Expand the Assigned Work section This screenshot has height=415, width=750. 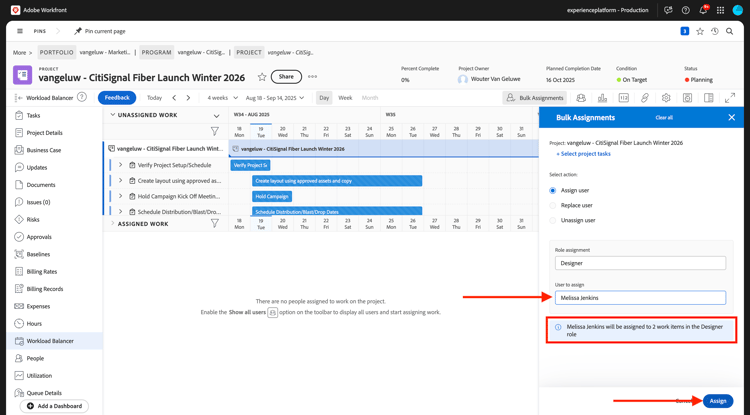coord(113,223)
